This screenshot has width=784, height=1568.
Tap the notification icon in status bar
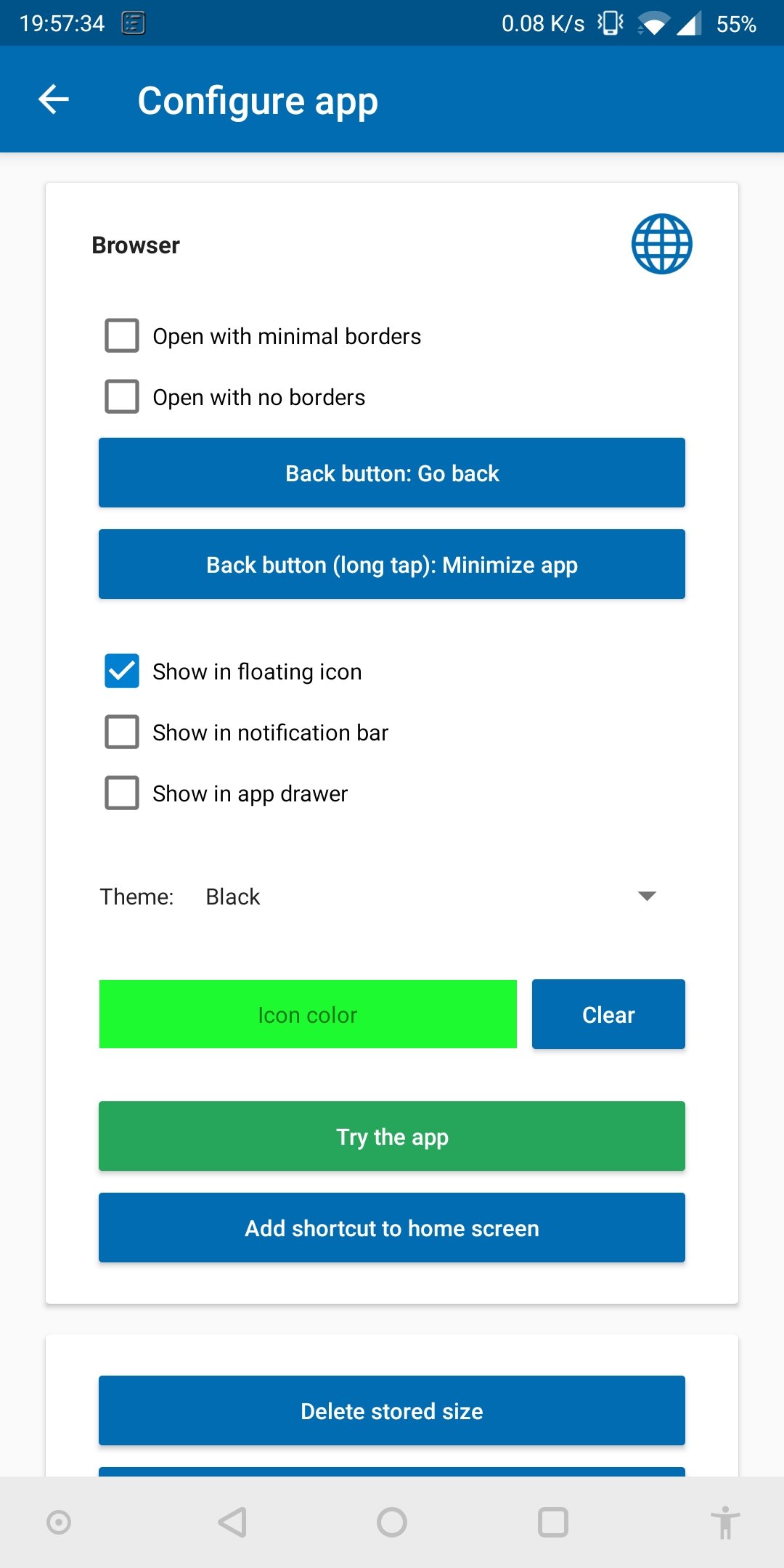click(134, 23)
